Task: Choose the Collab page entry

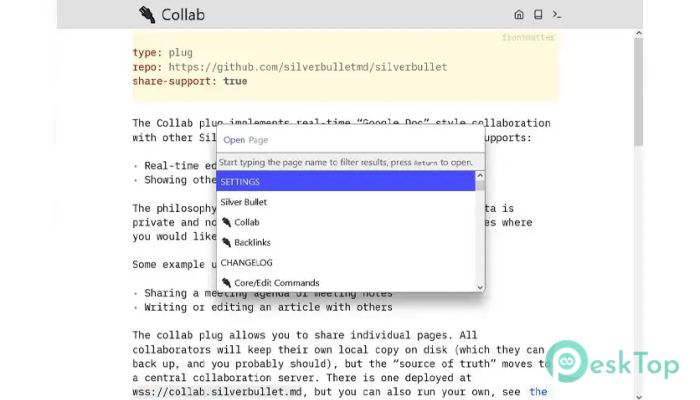Action: tap(346, 222)
